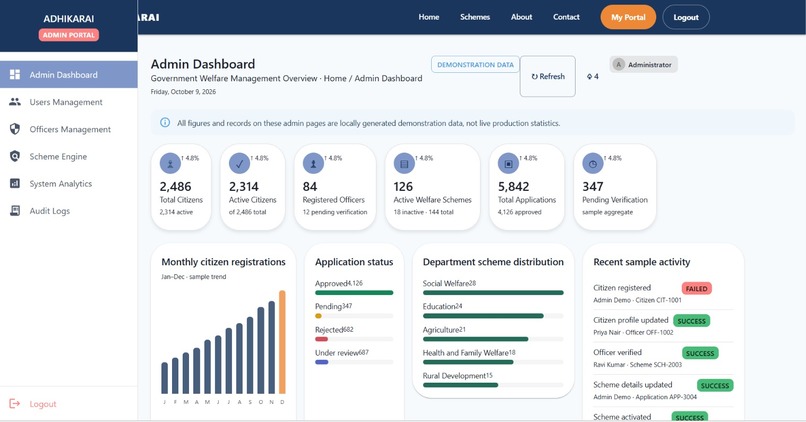This screenshot has height=422, width=806.
Task: Click the Administrator user chip
Action: coord(644,65)
